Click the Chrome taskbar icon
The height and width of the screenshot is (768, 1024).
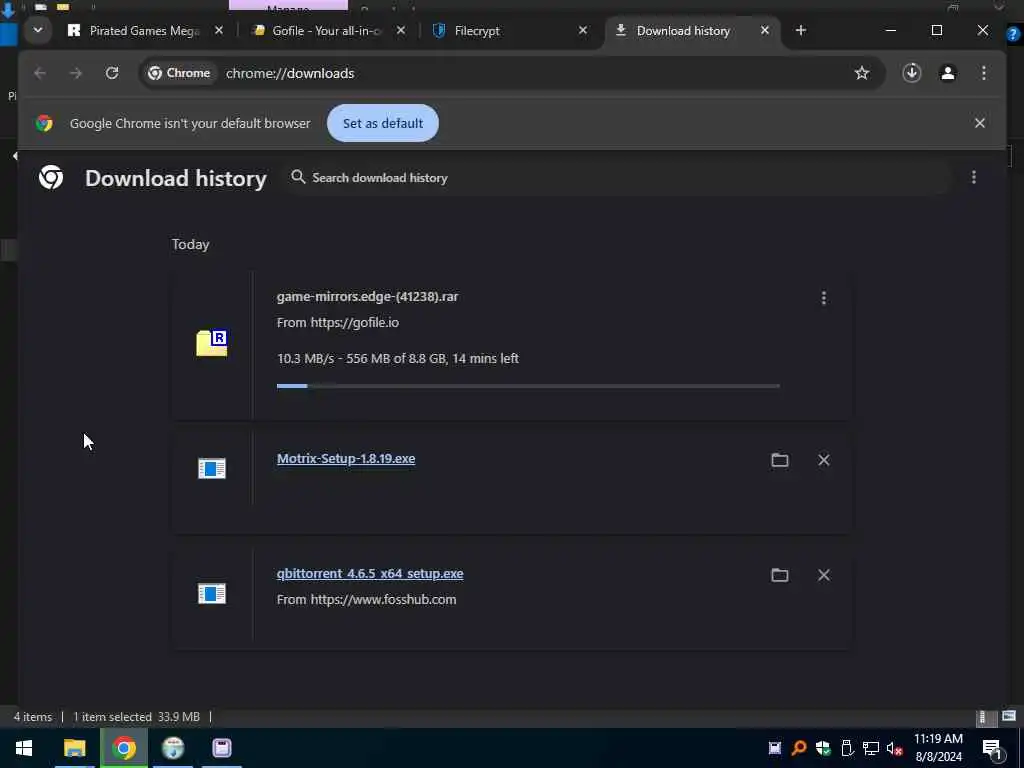123,748
